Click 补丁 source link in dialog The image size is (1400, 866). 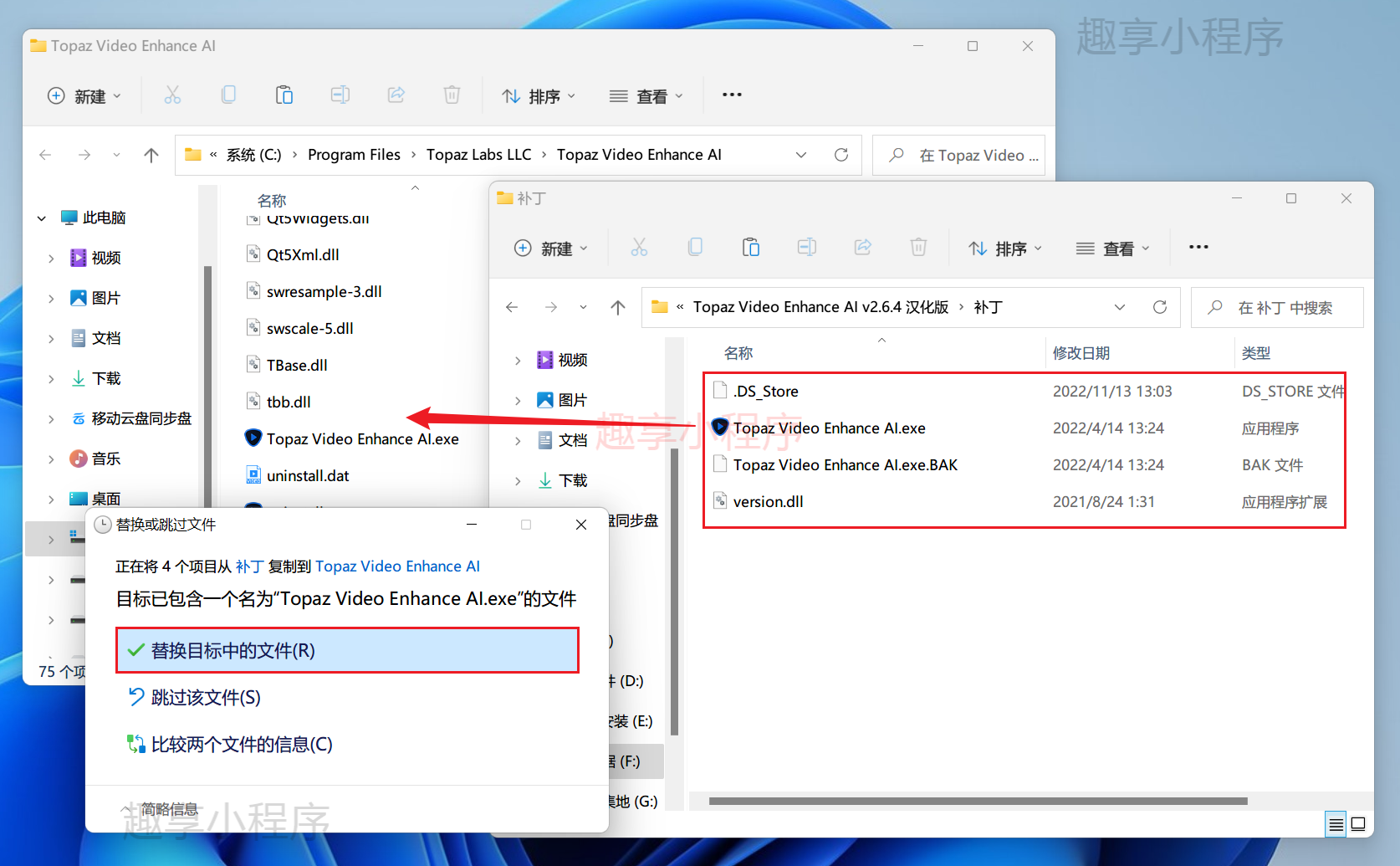[249, 566]
